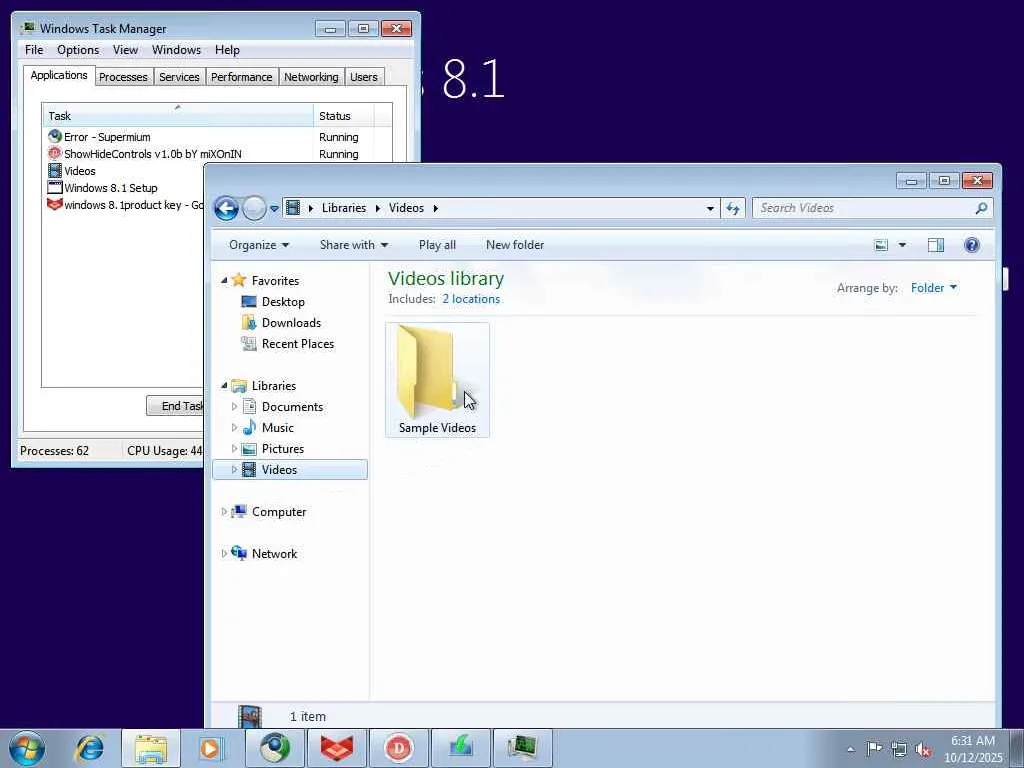The height and width of the screenshot is (768, 1024).
Task: Click the green arrow setup taskbar icon
Action: (460, 748)
